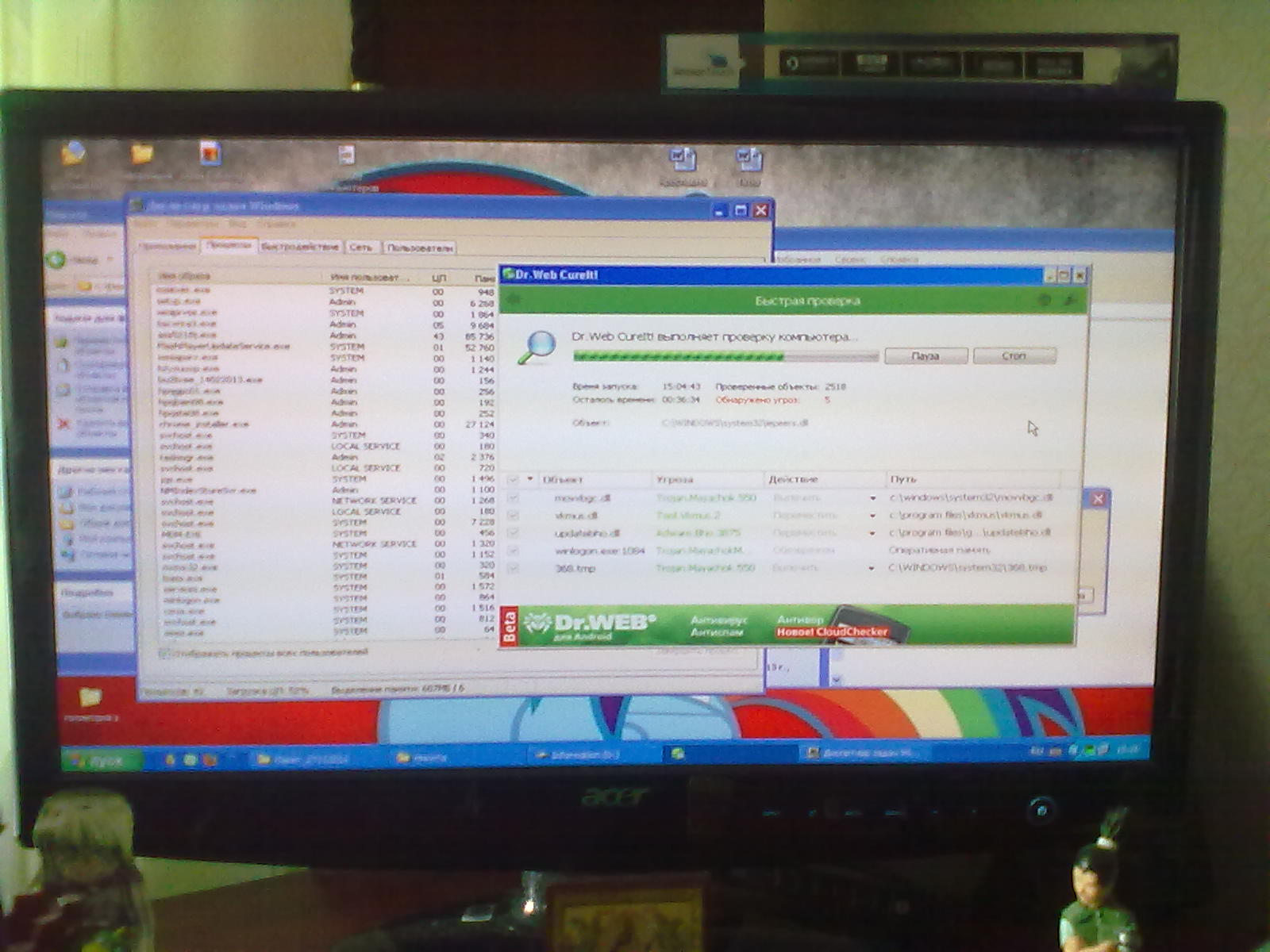Stop the scan with the Стоп button

pyautogui.click(x=1014, y=355)
